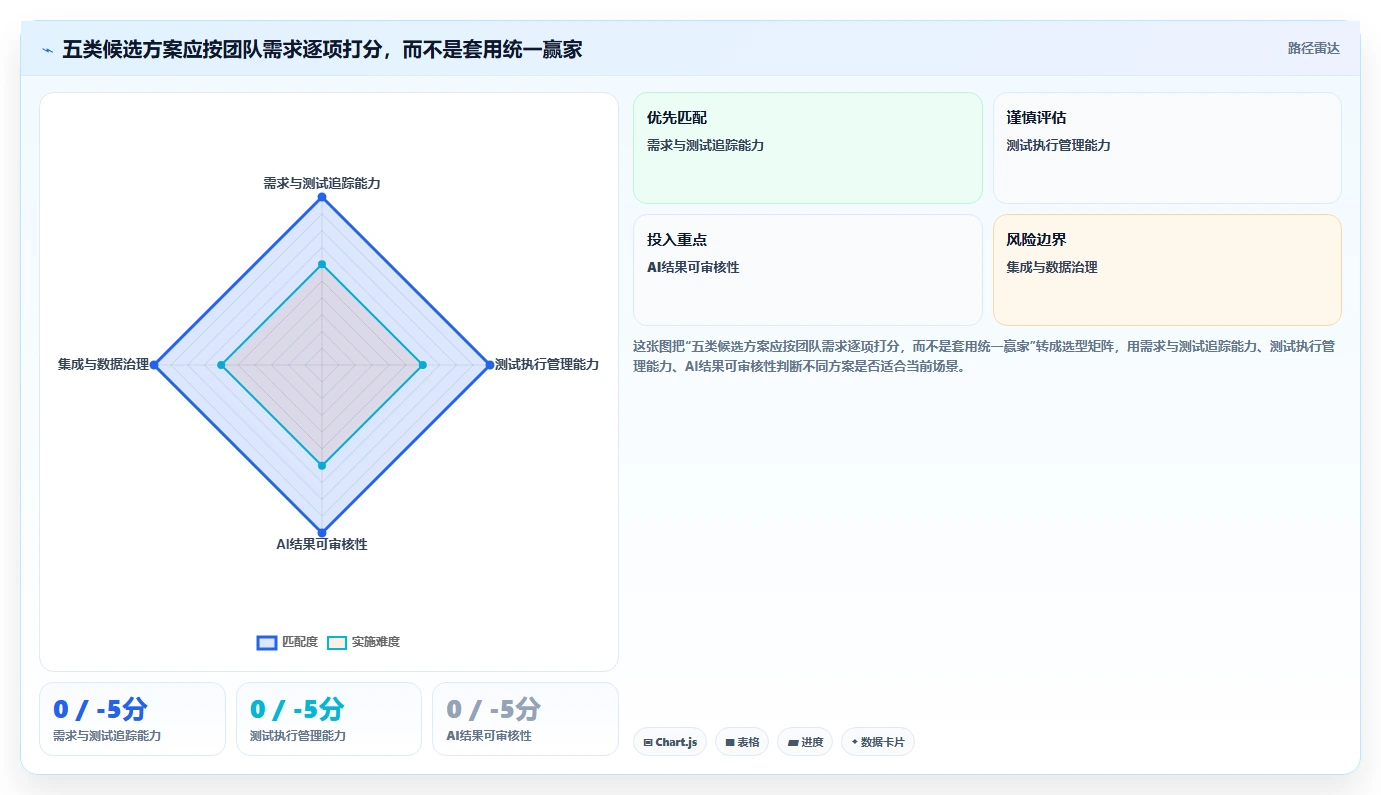Toggle the 匹配度 legend item
The image size is (1381, 795).
(288, 642)
